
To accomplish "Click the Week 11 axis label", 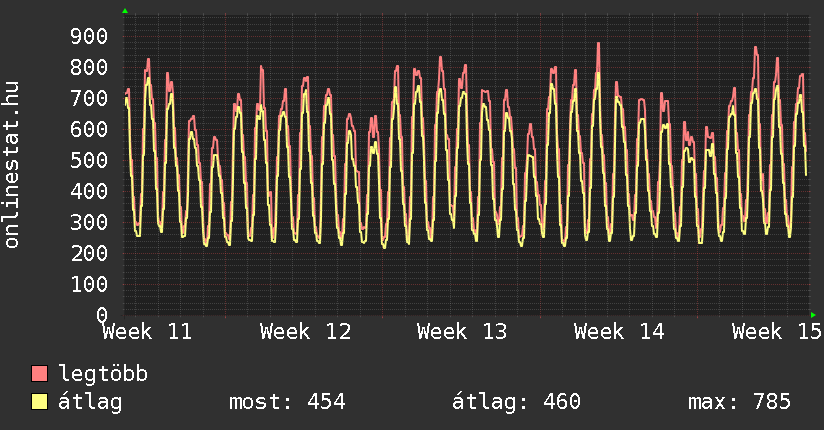I will (x=147, y=332).
